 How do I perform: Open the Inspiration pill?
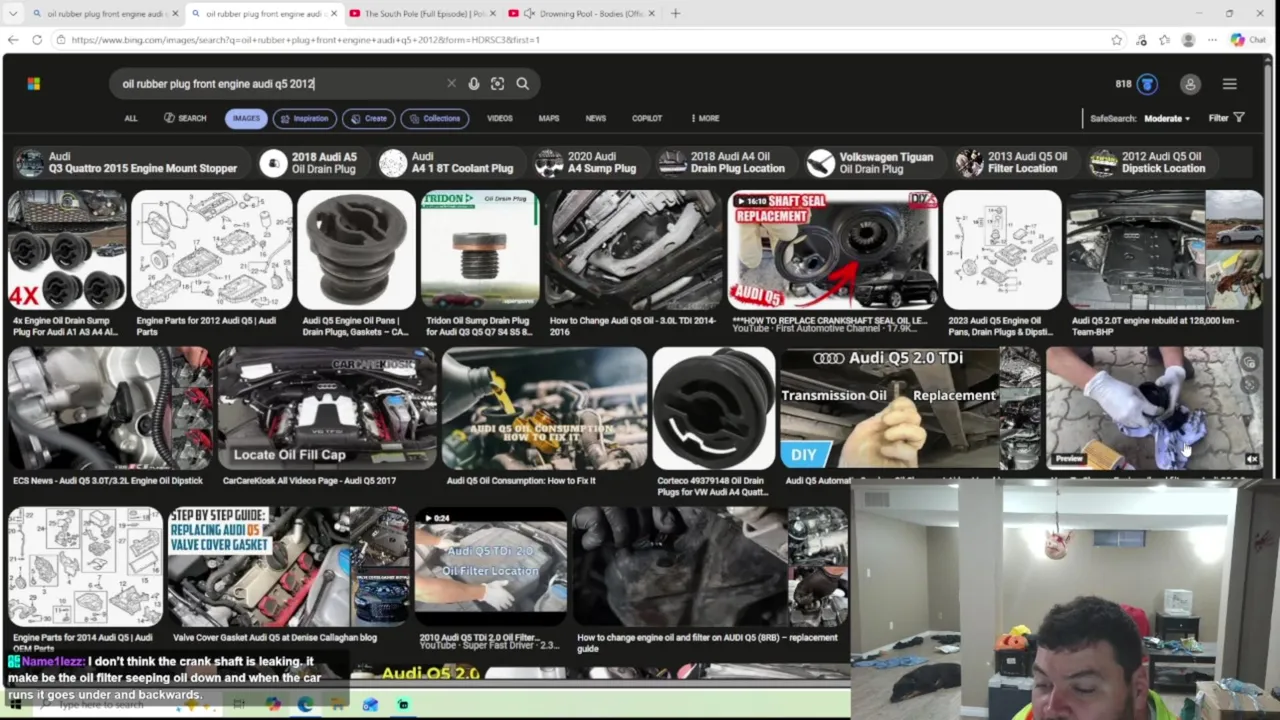(x=304, y=118)
